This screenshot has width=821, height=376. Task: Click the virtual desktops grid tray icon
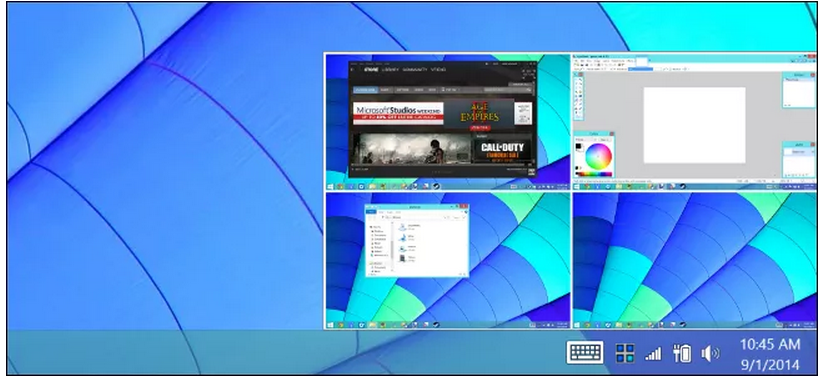[625, 353]
